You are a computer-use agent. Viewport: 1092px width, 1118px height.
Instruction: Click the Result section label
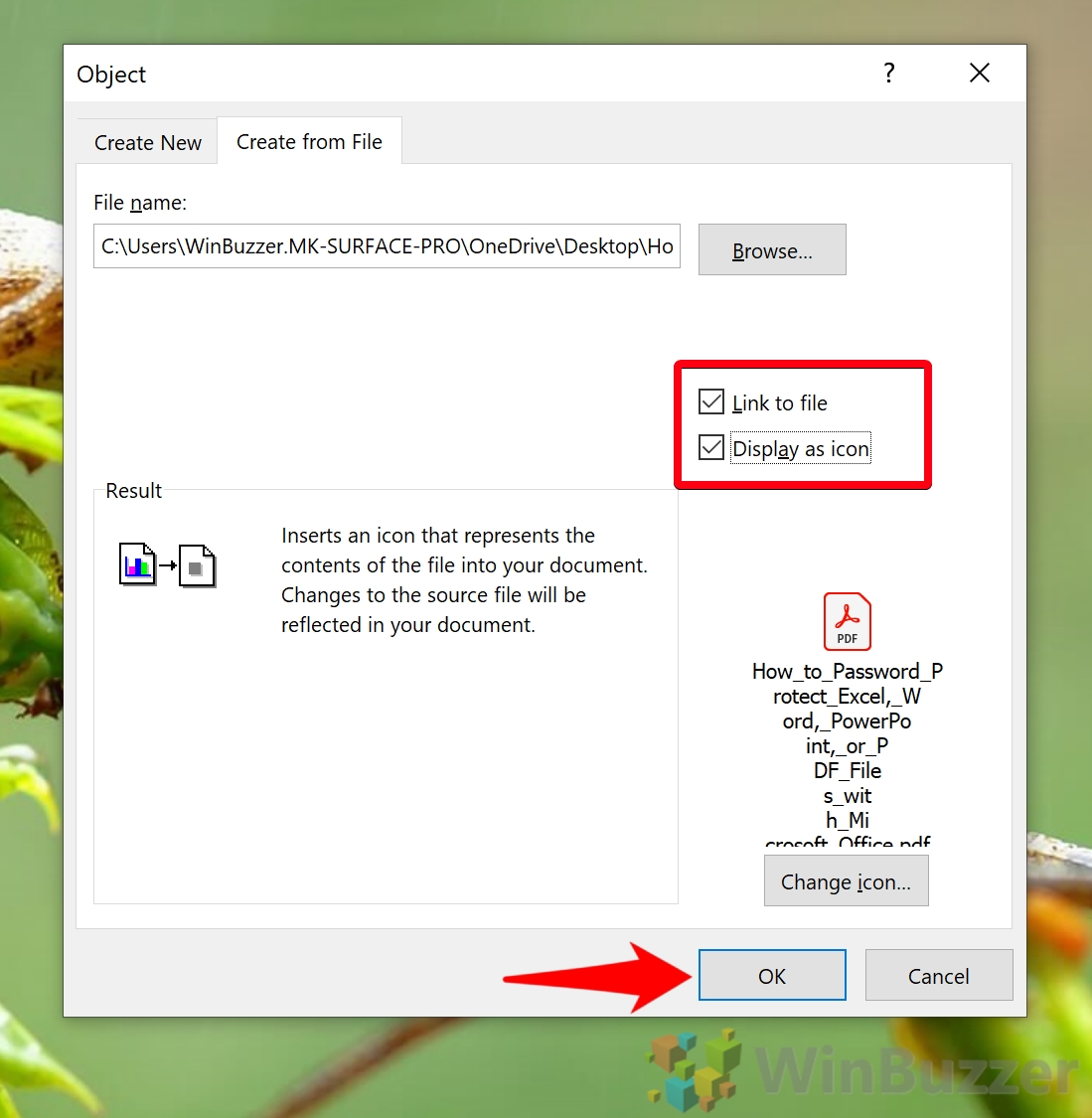click(x=132, y=490)
